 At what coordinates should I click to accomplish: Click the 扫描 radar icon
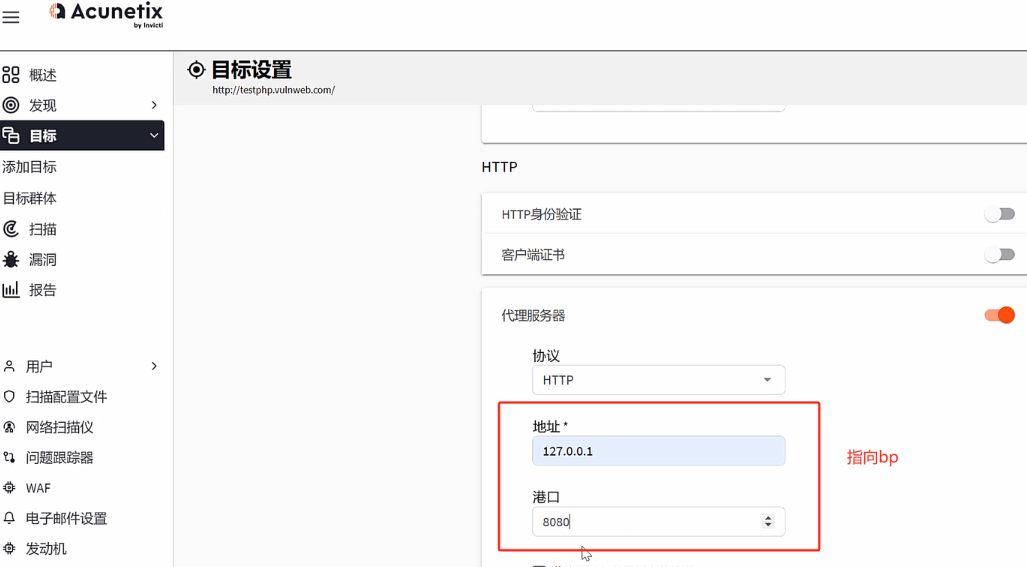click(10, 229)
